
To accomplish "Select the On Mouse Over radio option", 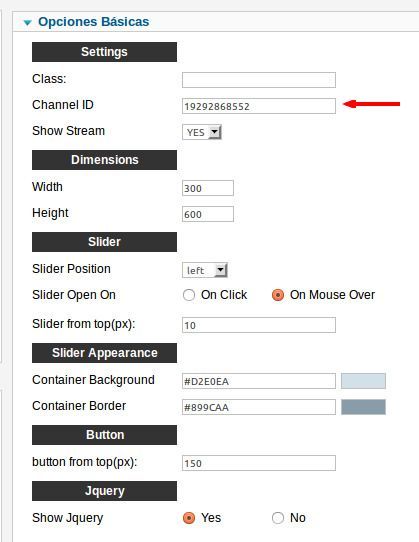I will [x=278, y=295].
